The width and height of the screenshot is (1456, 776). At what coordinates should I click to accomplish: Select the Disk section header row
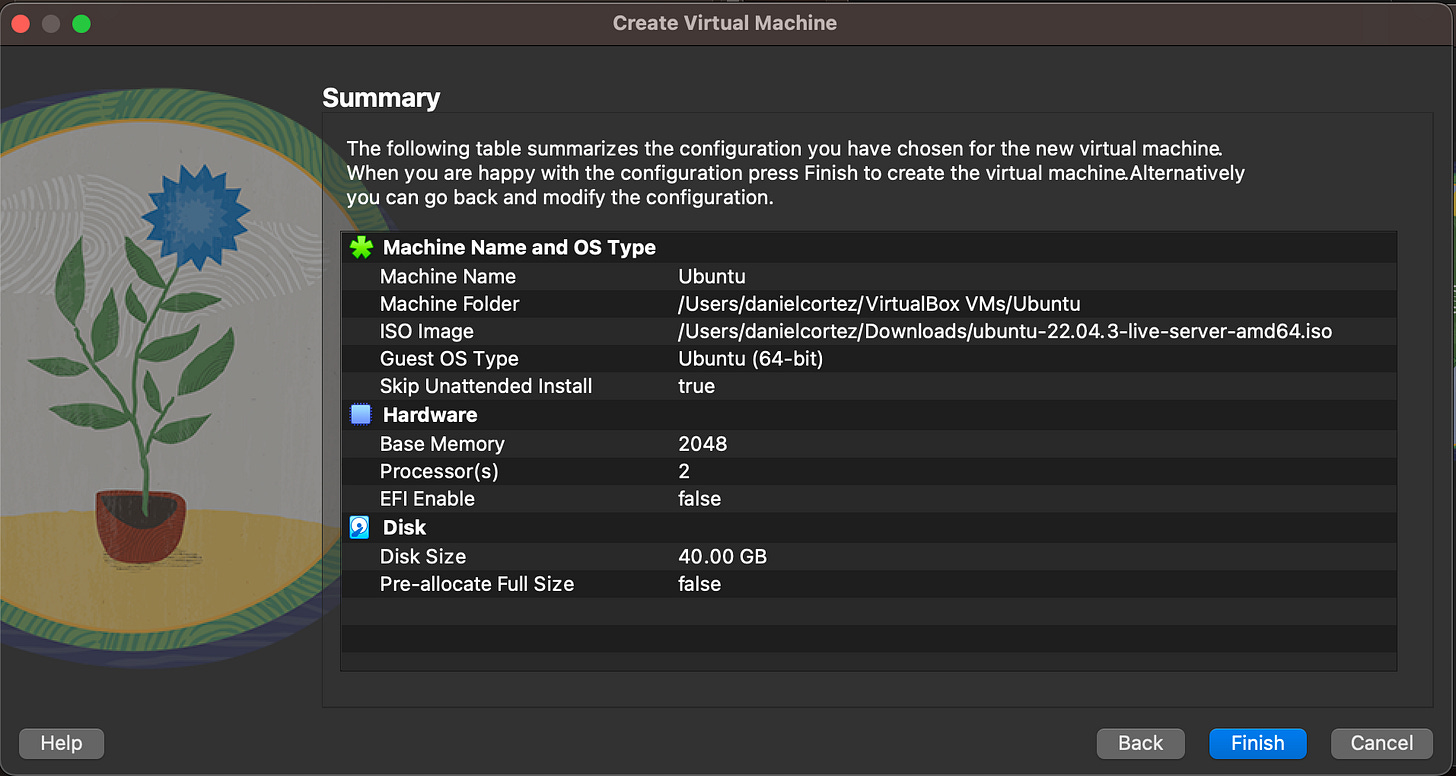click(869, 527)
